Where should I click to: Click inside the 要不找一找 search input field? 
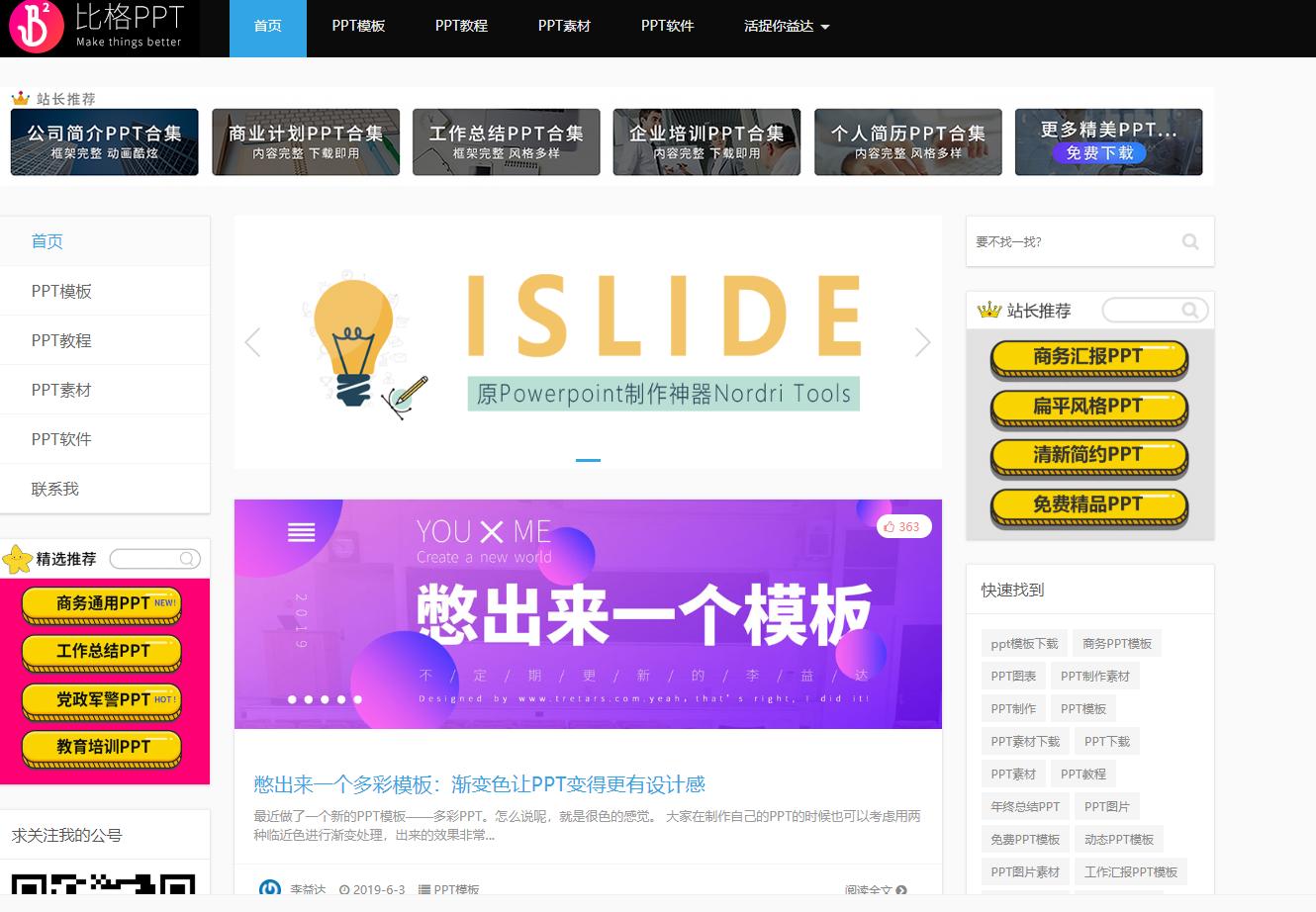pos(1069,240)
